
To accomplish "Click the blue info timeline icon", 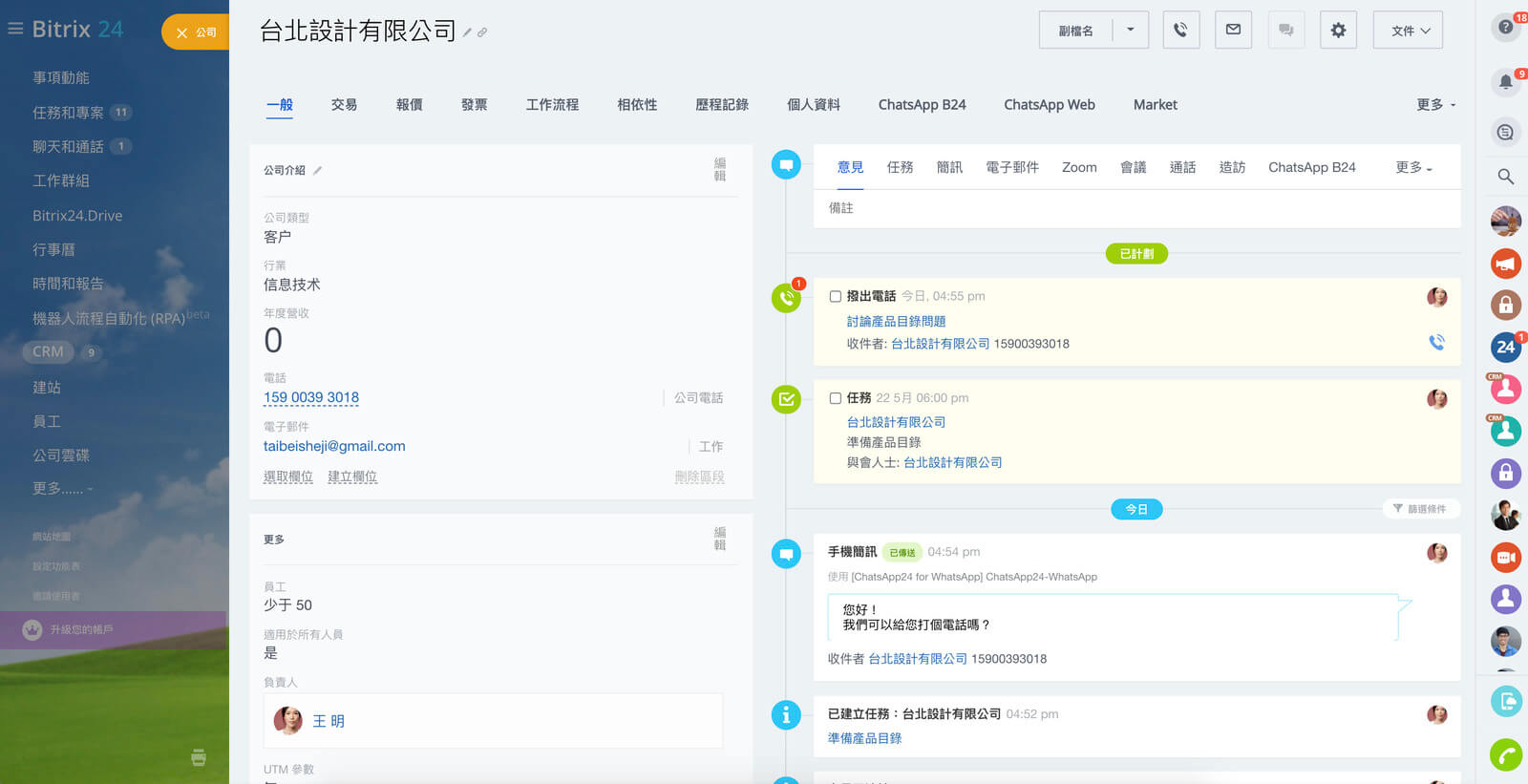I will pyautogui.click(x=786, y=714).
